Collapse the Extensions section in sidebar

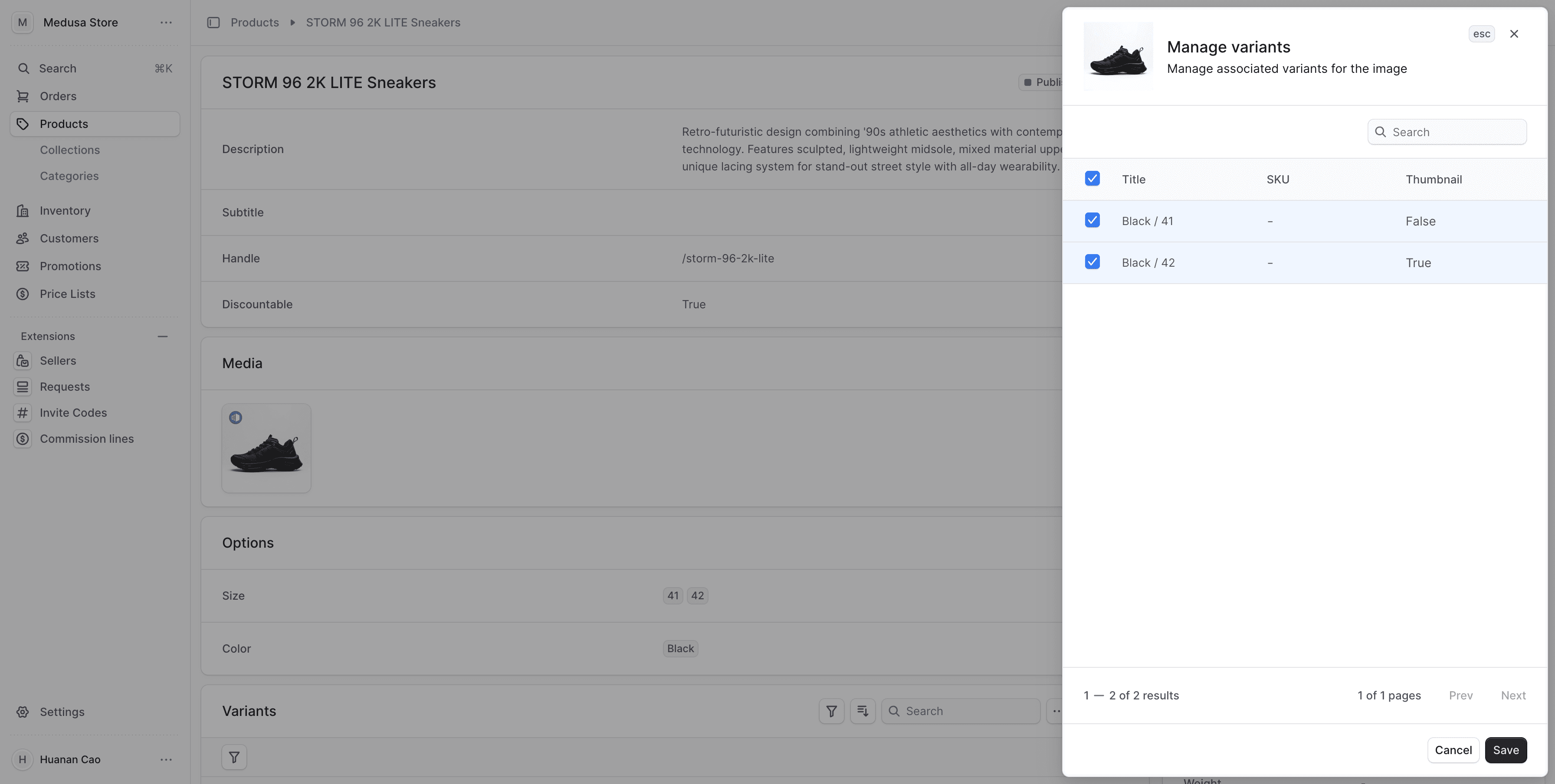pyautogui.click(x=162, y=336)
